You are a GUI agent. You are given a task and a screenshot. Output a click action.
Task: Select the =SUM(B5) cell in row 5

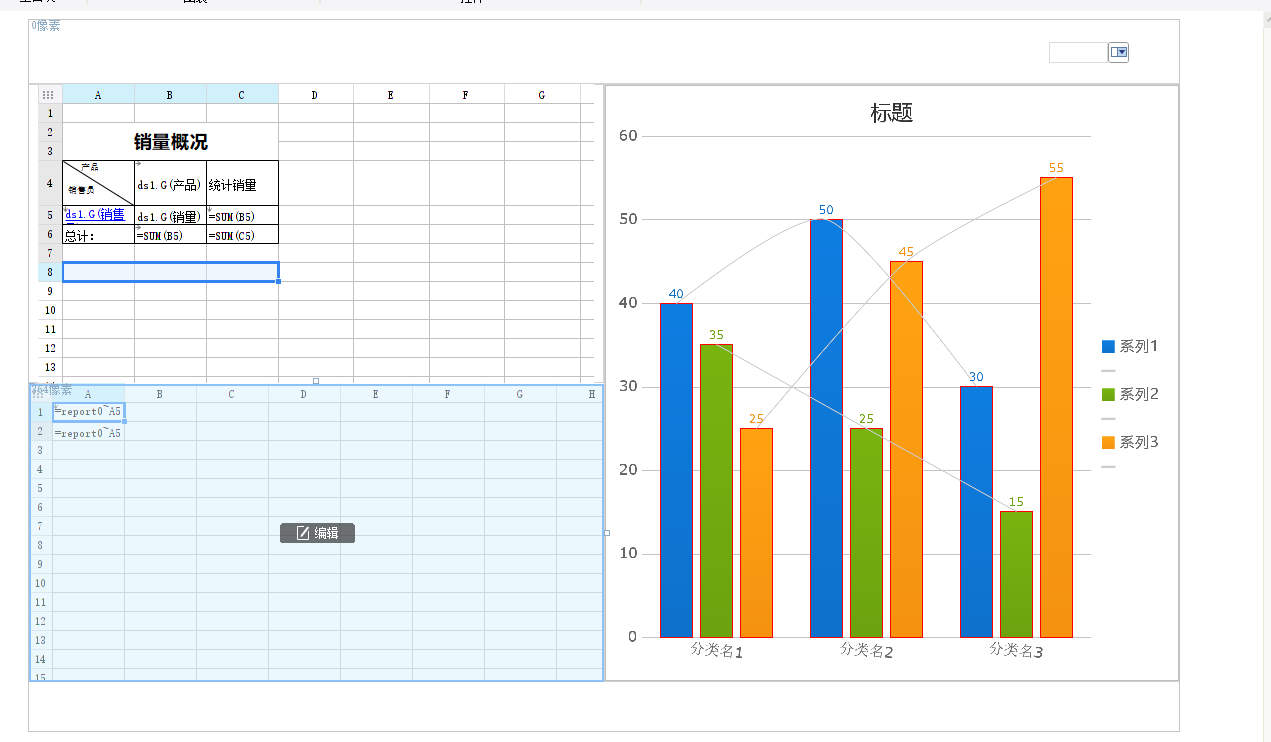(x=242, y=215)
